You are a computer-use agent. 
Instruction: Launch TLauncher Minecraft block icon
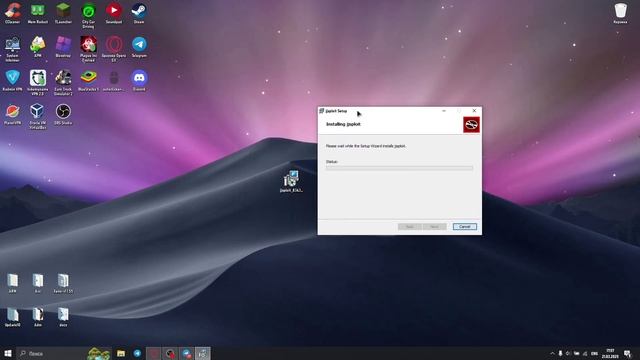point(63,13)
